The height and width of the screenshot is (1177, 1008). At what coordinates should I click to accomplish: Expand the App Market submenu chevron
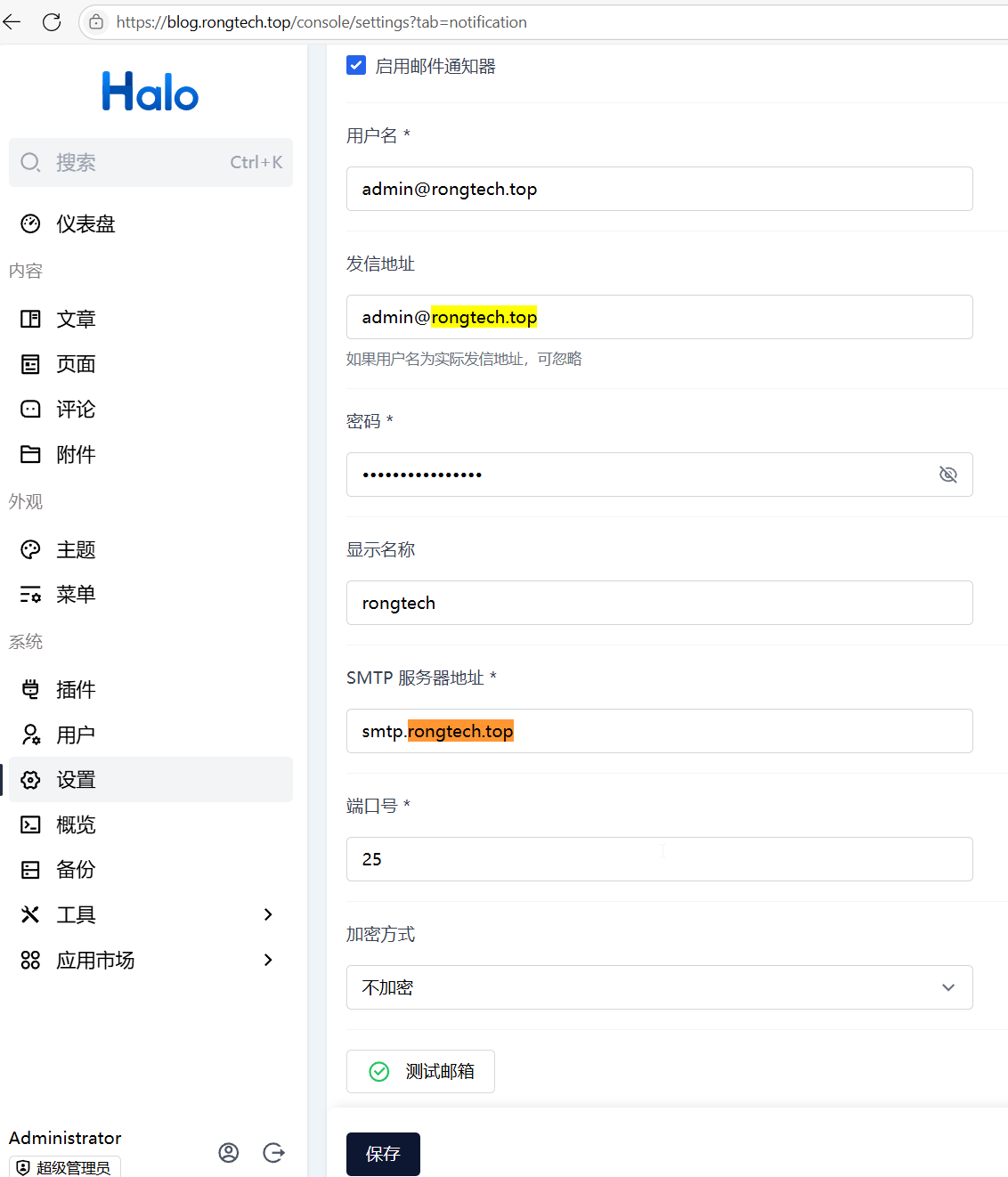coord(268,960)
